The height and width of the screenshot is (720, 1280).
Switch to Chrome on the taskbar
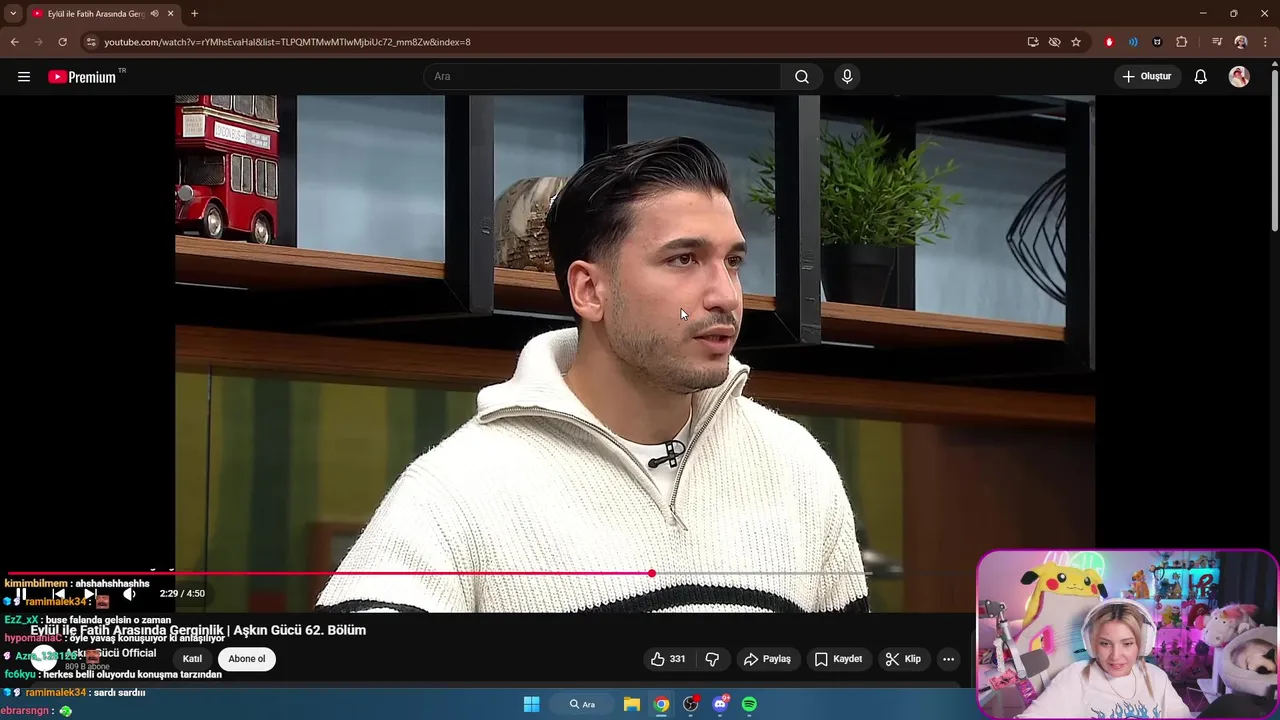point(661,704)
